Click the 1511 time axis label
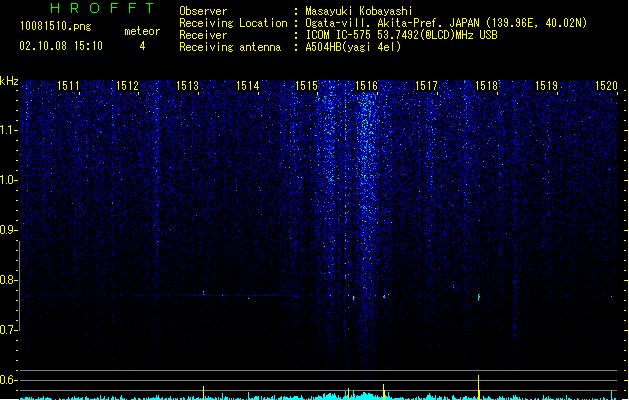629x400 pixels. pos(68,86)
